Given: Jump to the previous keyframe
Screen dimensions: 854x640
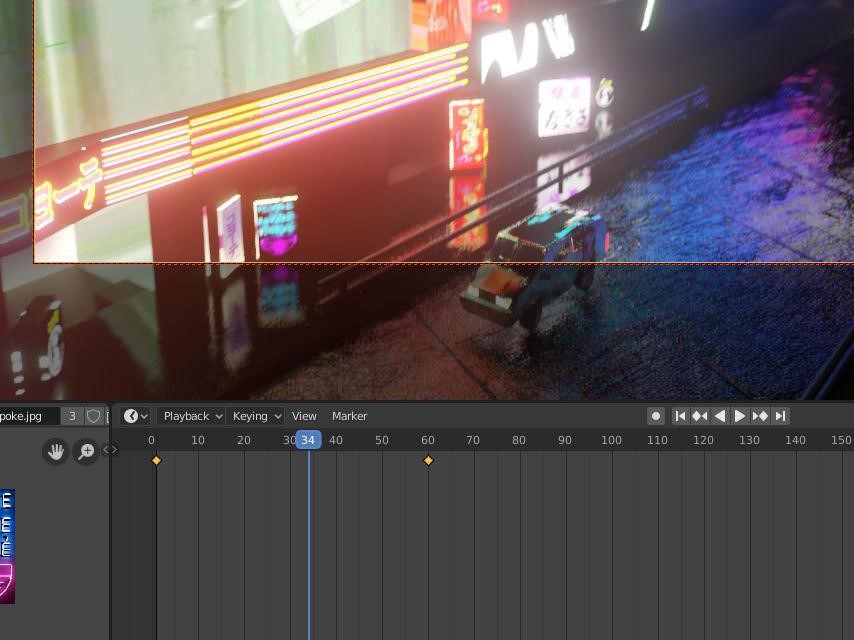Looking at the screenshot, I should pyautogui.click(x=701, y=415).
